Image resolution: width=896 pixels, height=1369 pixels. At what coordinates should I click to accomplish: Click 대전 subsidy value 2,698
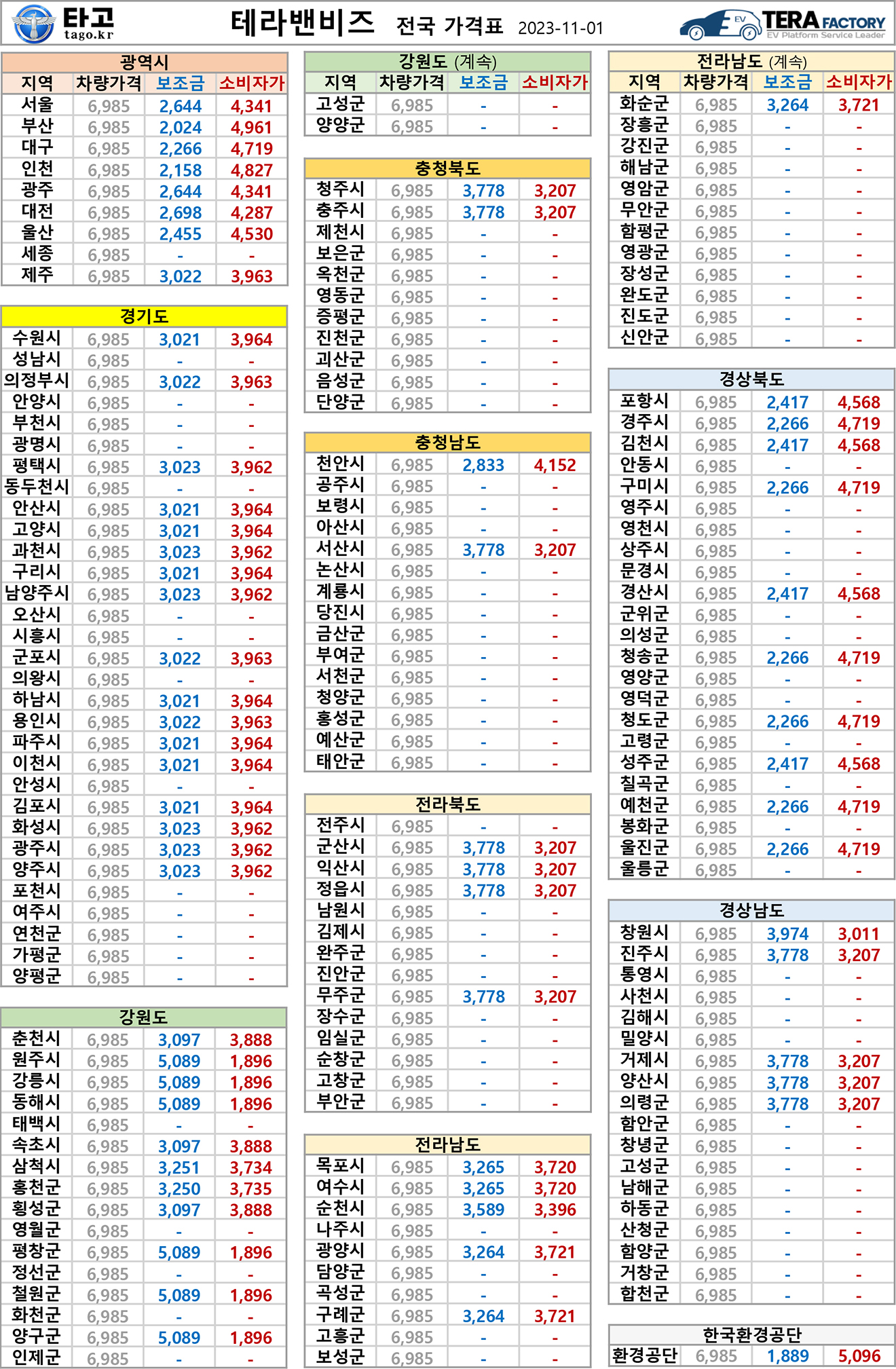(181, 212)
